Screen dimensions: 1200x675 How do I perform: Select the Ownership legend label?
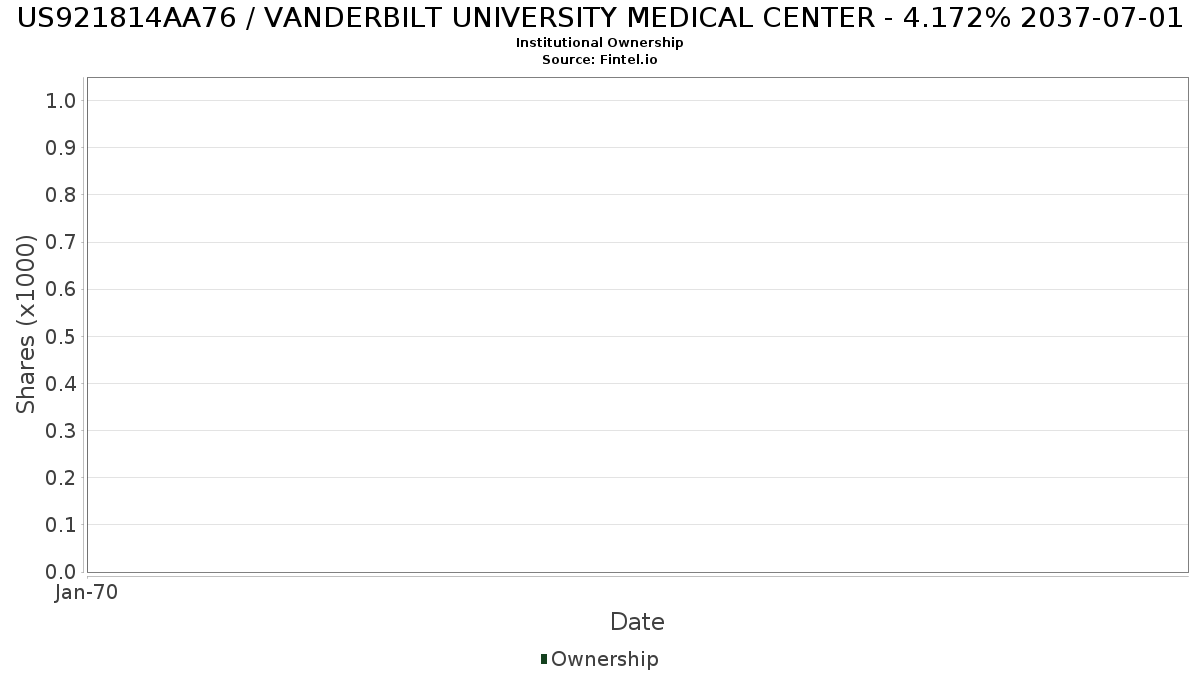(605, 659)
